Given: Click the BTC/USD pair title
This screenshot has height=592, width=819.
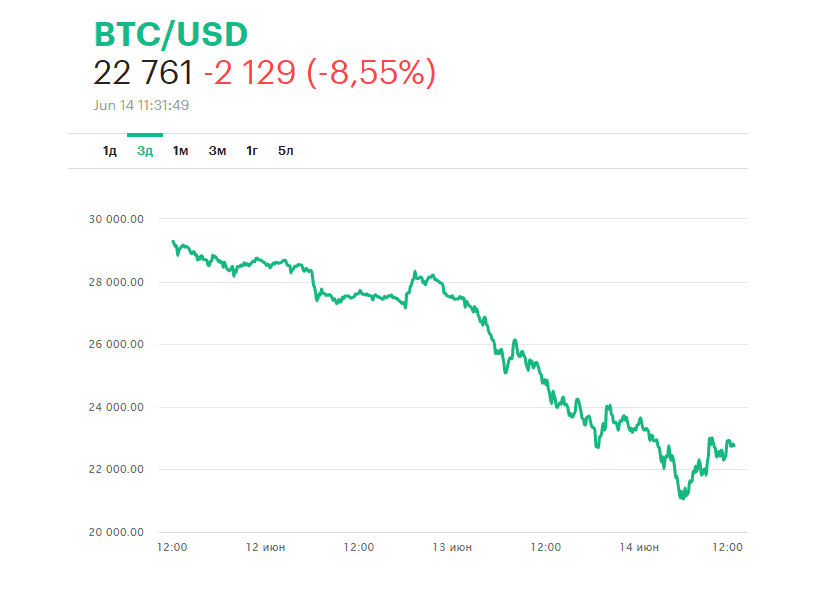Looking at the screenshot, I should coord(170,35).
